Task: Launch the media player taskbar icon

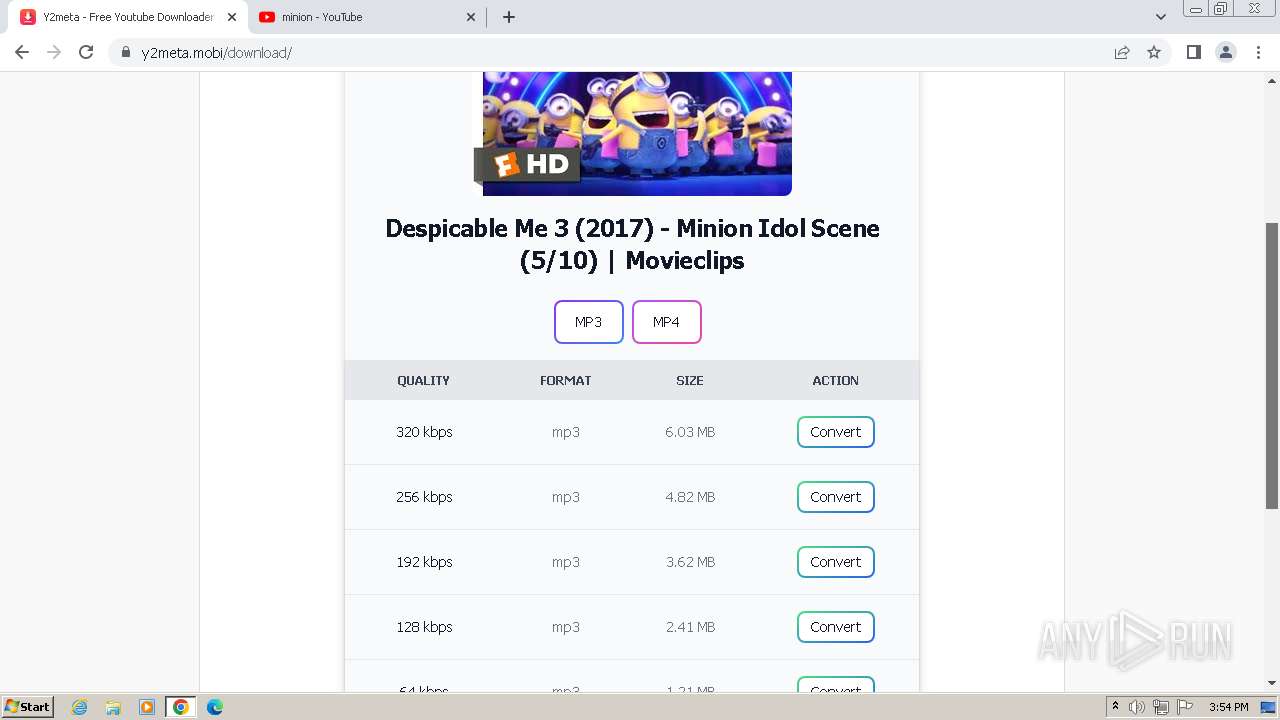Action: pos(147,707)
